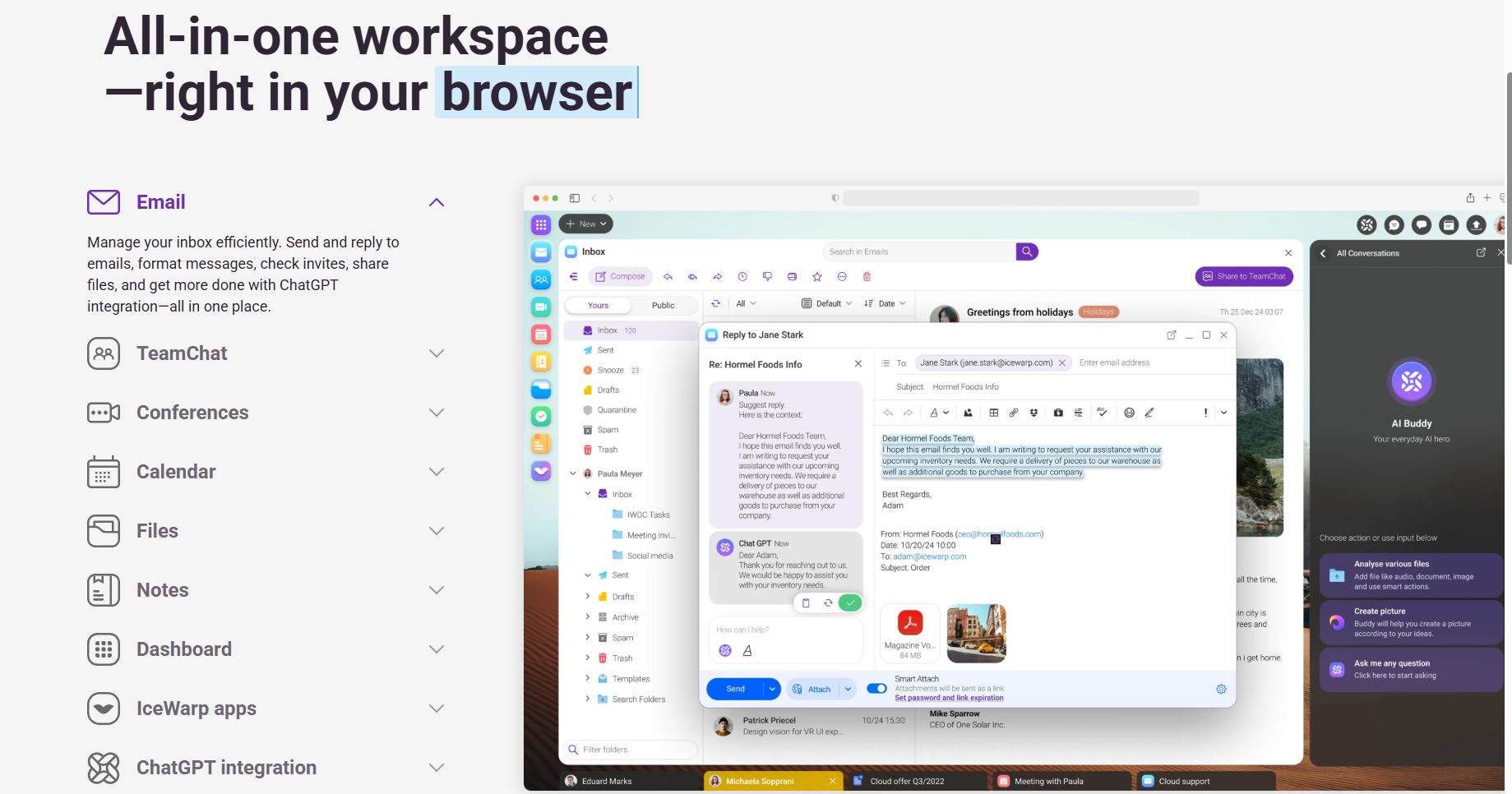Click the browser share icon
Screen dimensions: 1512x794
click(1470, 198)
